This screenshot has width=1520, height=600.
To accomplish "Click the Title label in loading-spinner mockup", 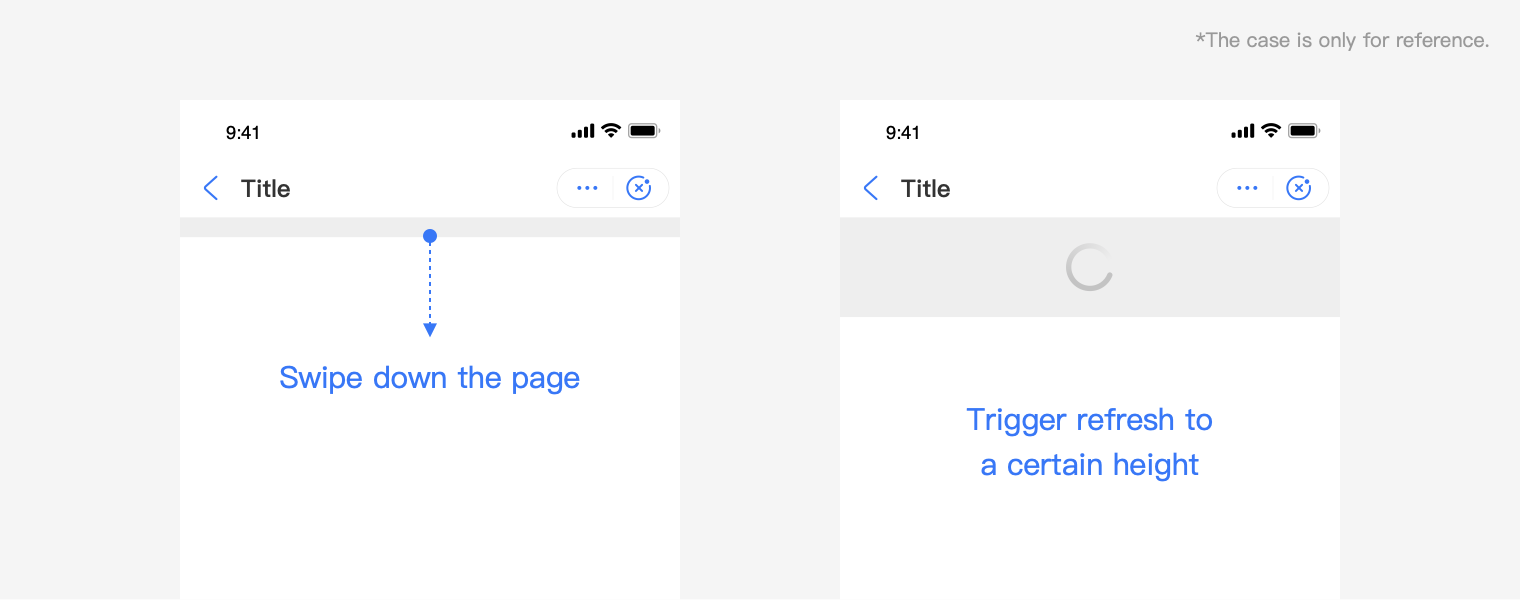I will [x=926, y=189].
